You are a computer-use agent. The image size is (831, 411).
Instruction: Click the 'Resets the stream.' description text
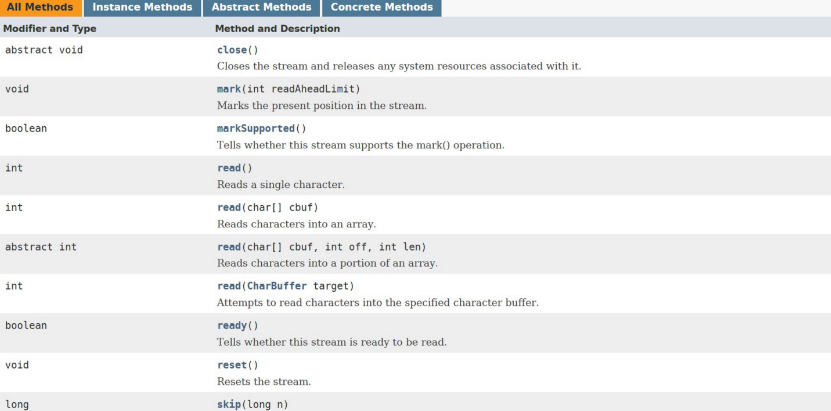[263, 381]
